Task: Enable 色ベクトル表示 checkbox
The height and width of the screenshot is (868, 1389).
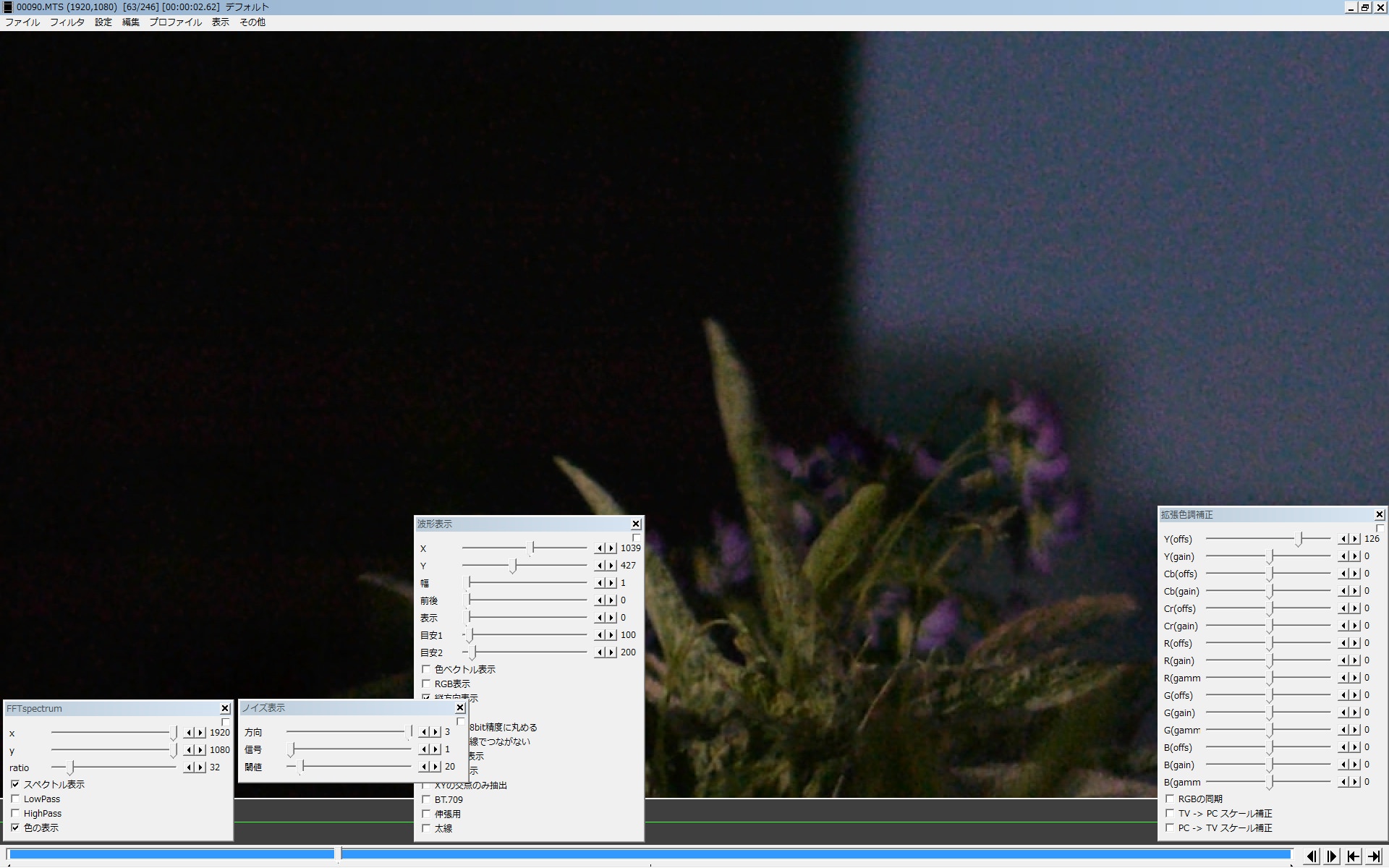Action: coord(426,670)
